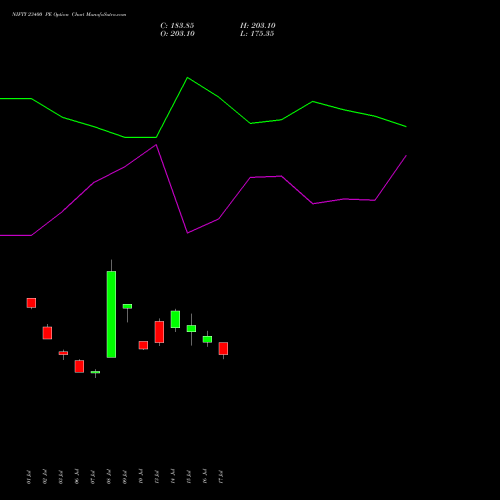Select the small red candle on 03 Jul

click(63, 353)
